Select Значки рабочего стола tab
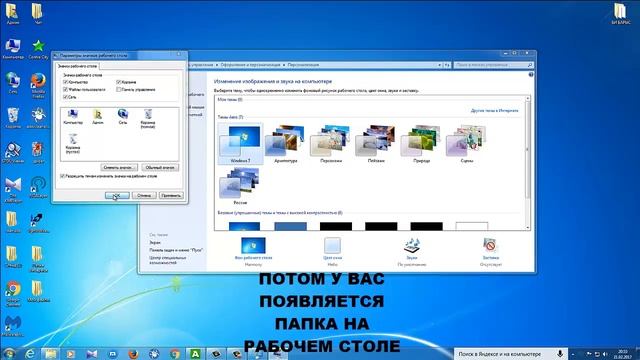Screen dimensions: 640x360 (x=78, y=66)
